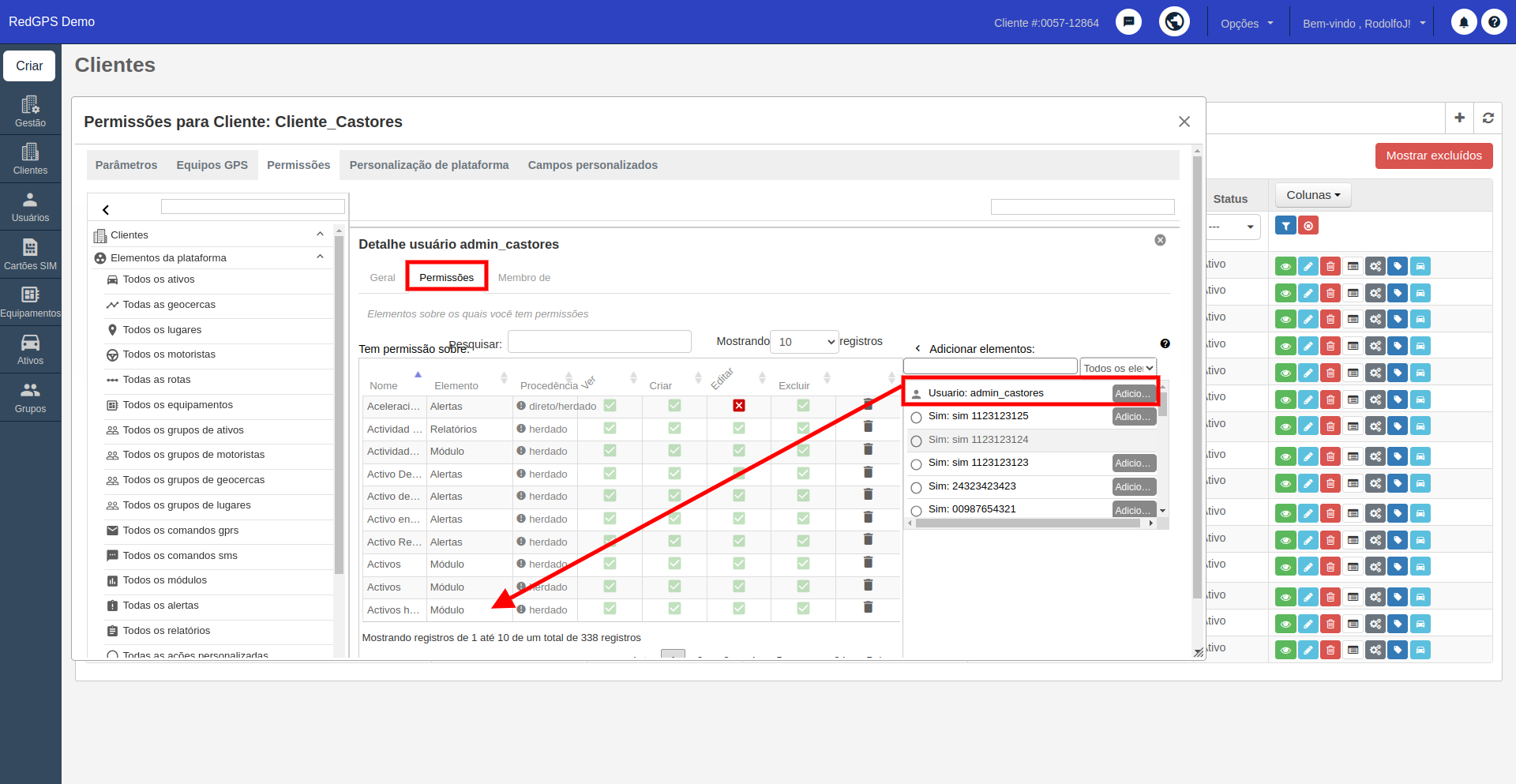Viewport: 1516px width, 784px height.
Task: Toggle Ver checkbox in Actividad Relatórios row
Action: [610, 428]
